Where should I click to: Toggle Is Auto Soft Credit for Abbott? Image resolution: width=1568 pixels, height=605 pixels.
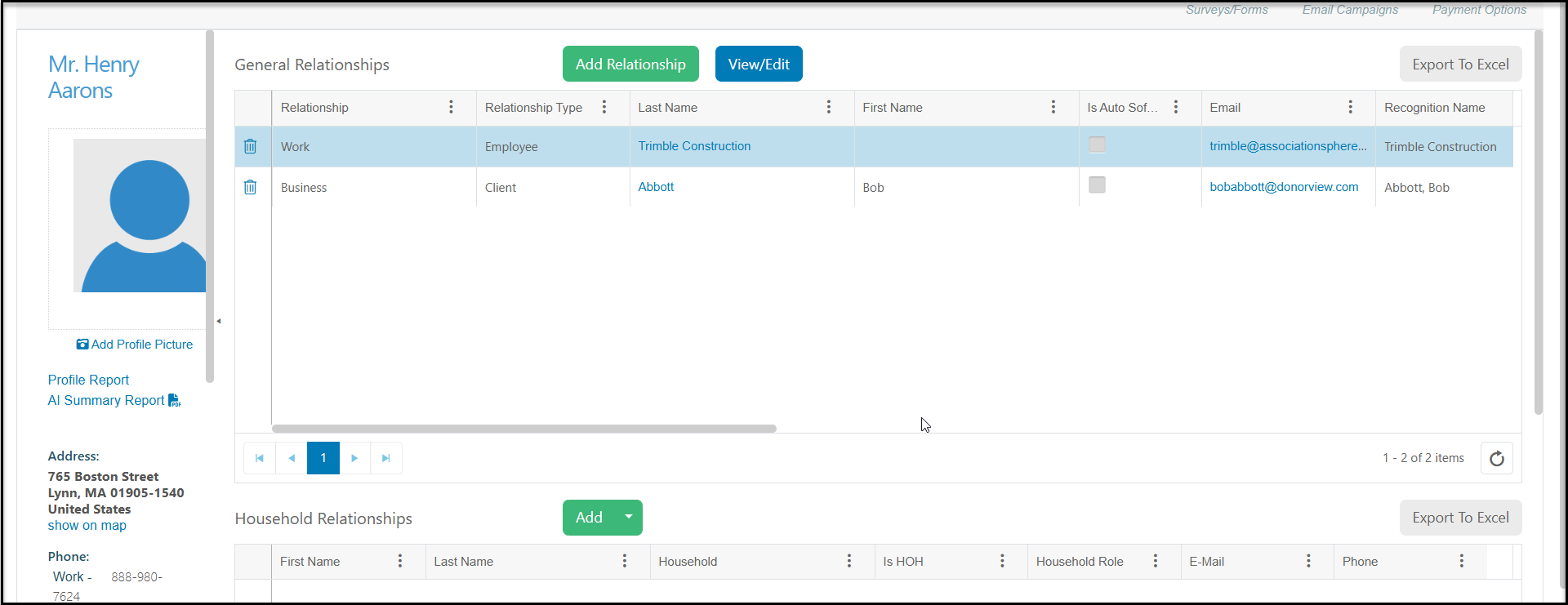[1097, 185]
